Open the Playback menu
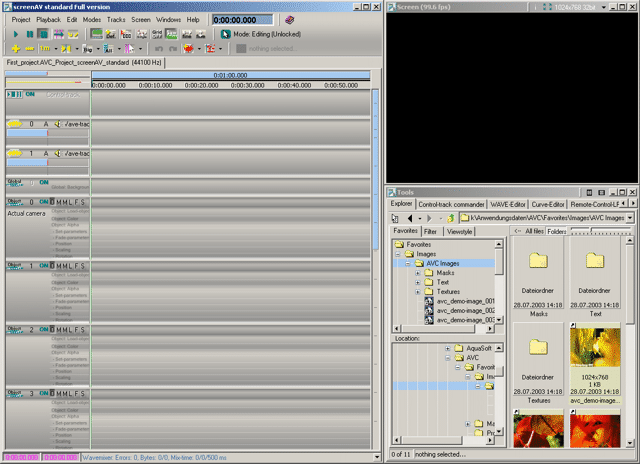Viewport: 640px width, 464px height. (x=49, y=20)
